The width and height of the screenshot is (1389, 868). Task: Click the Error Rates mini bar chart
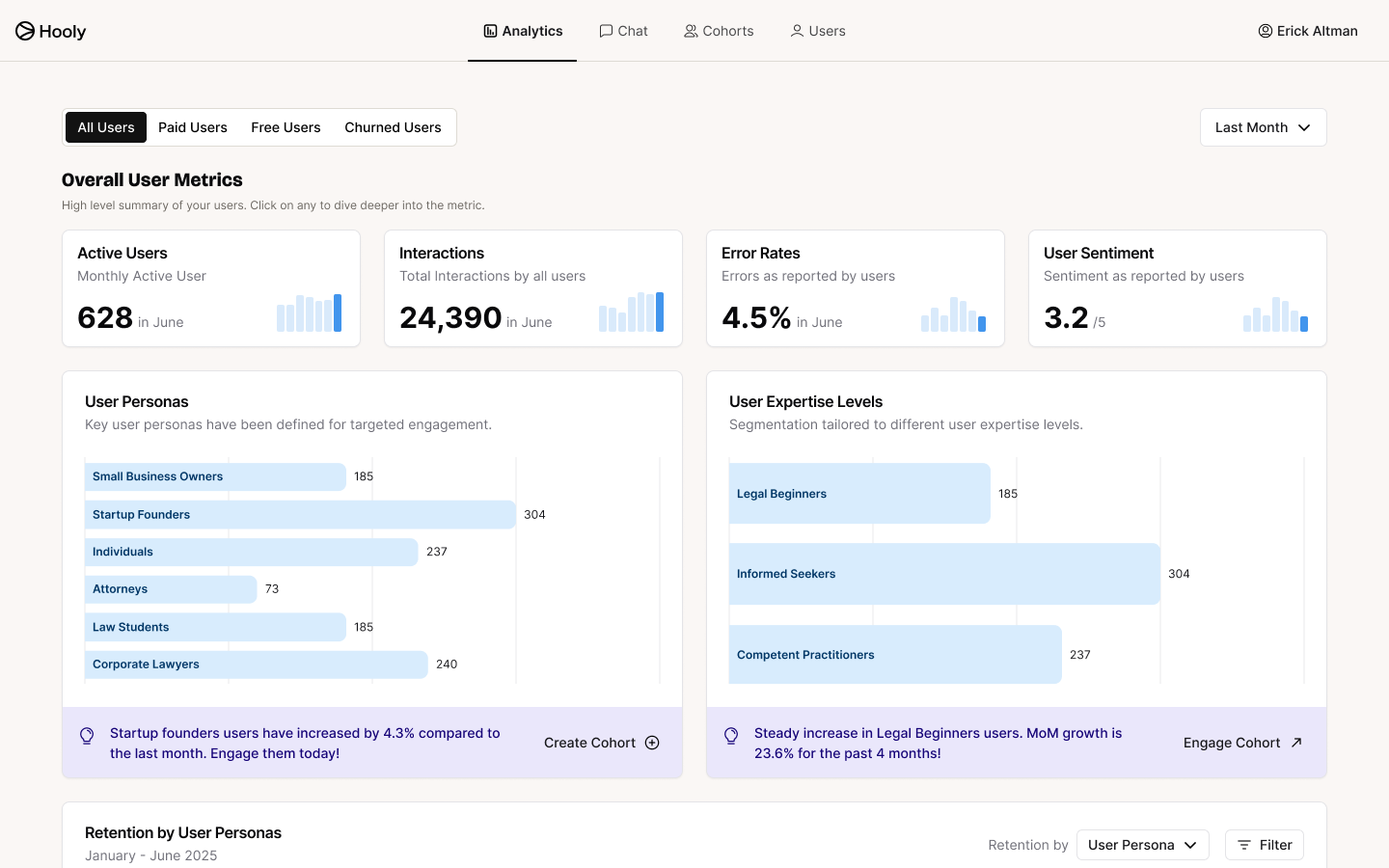coord(953,314)
